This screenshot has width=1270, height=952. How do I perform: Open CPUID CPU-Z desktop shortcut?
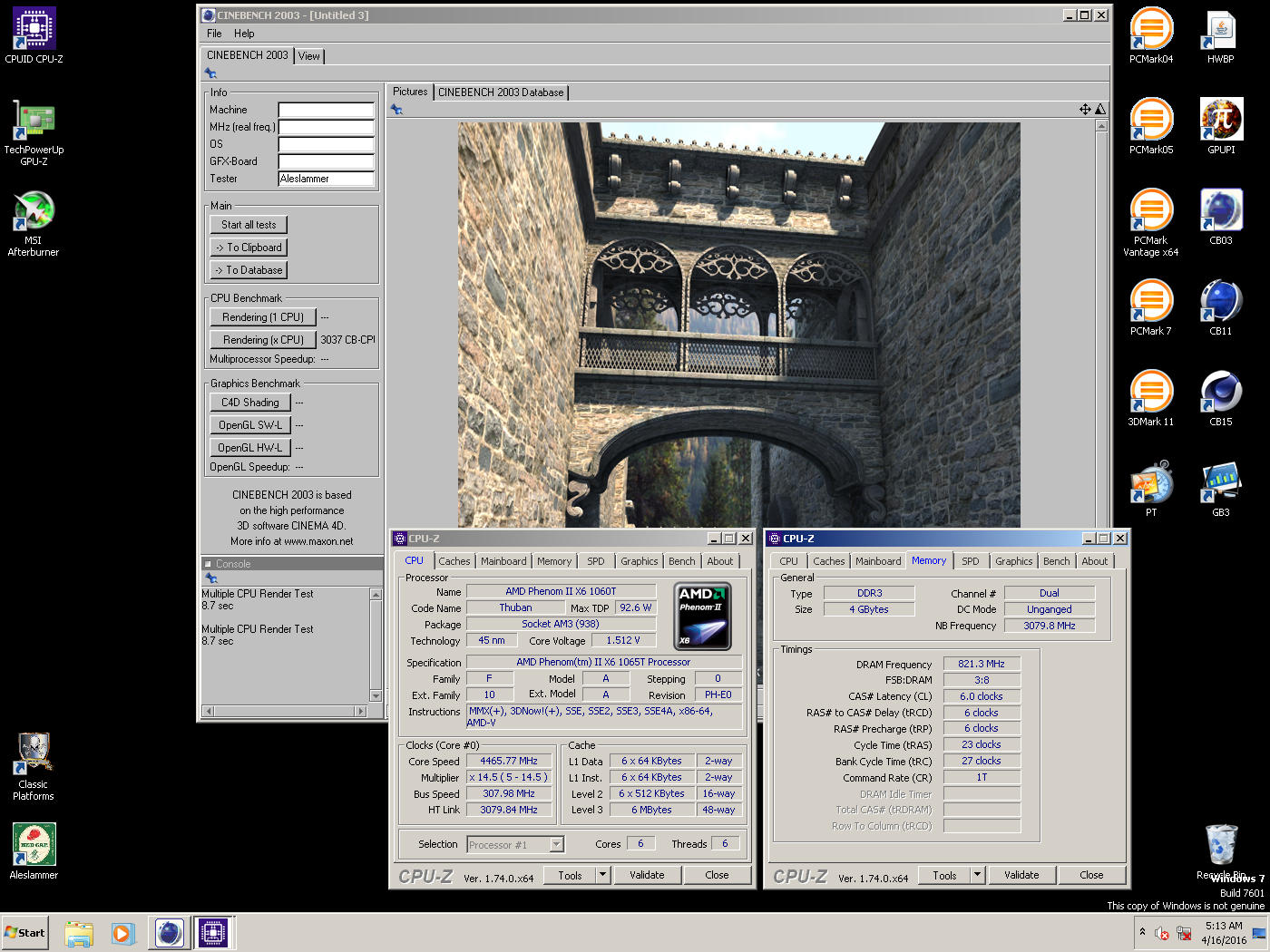click(x=34, y=36)
